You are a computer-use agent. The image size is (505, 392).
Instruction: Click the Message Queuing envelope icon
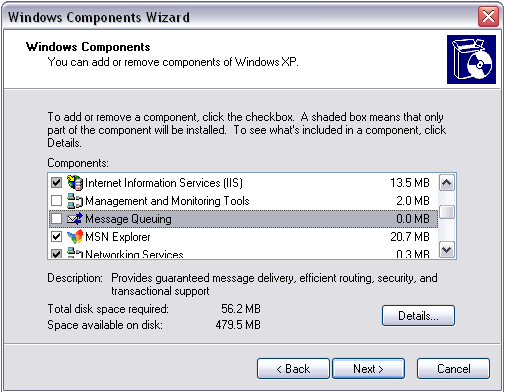pyautogui.click(x=75, y=219)
